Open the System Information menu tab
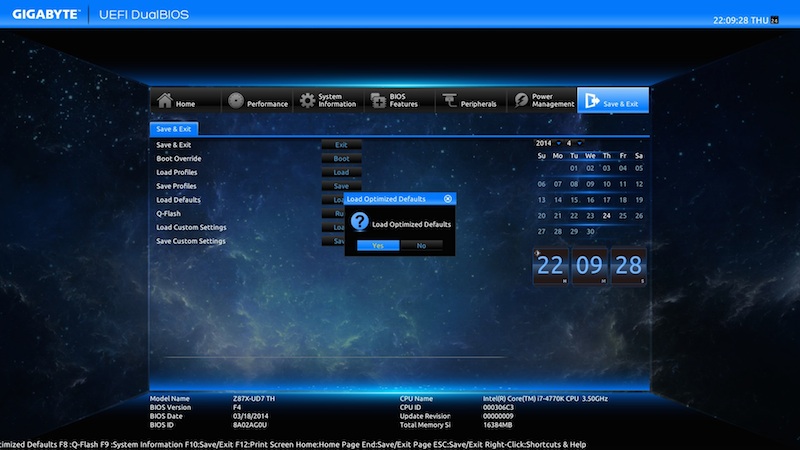800x450 pixels. [x=329, y=100]
